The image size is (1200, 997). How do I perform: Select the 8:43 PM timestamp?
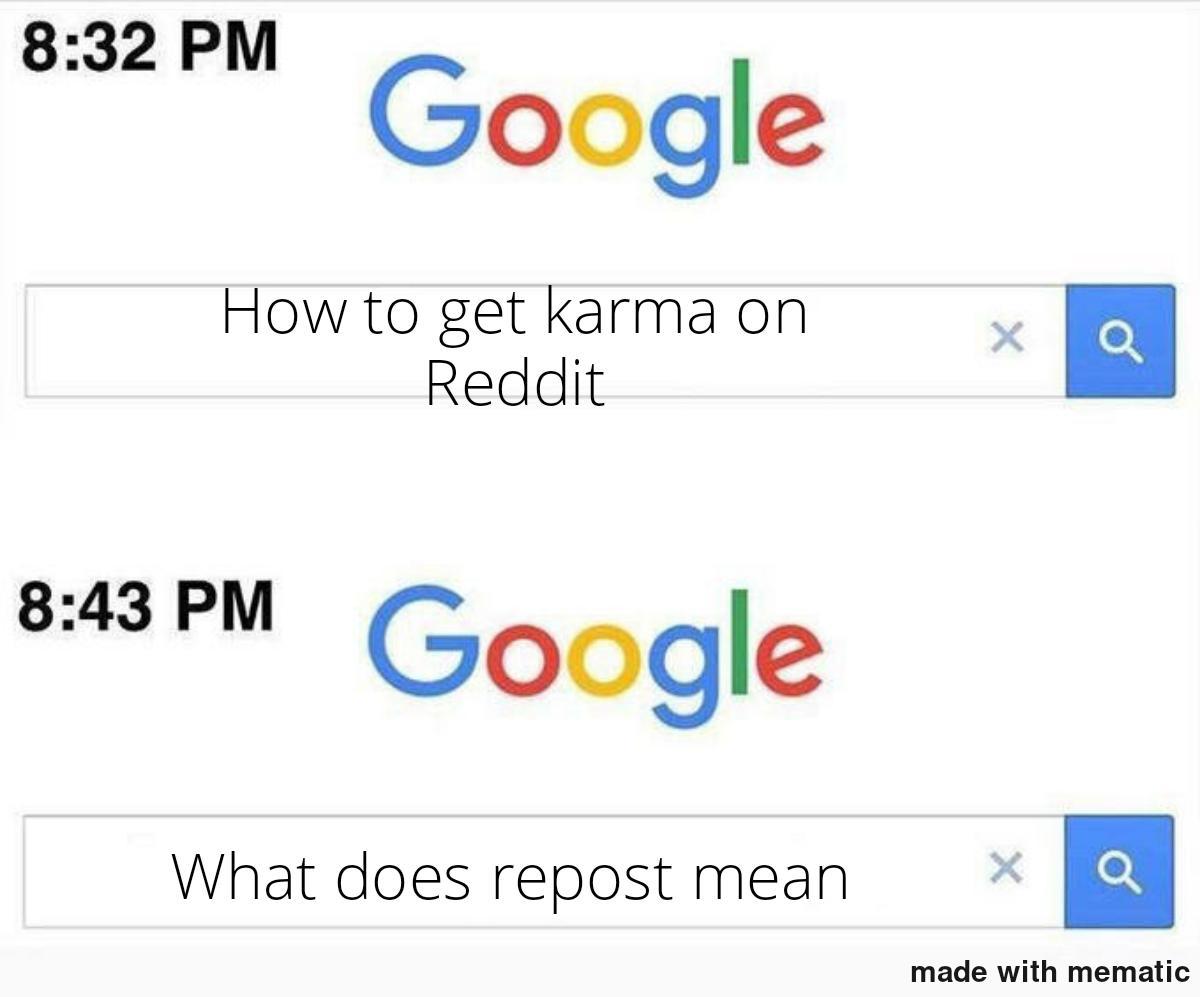coord(146,606)
